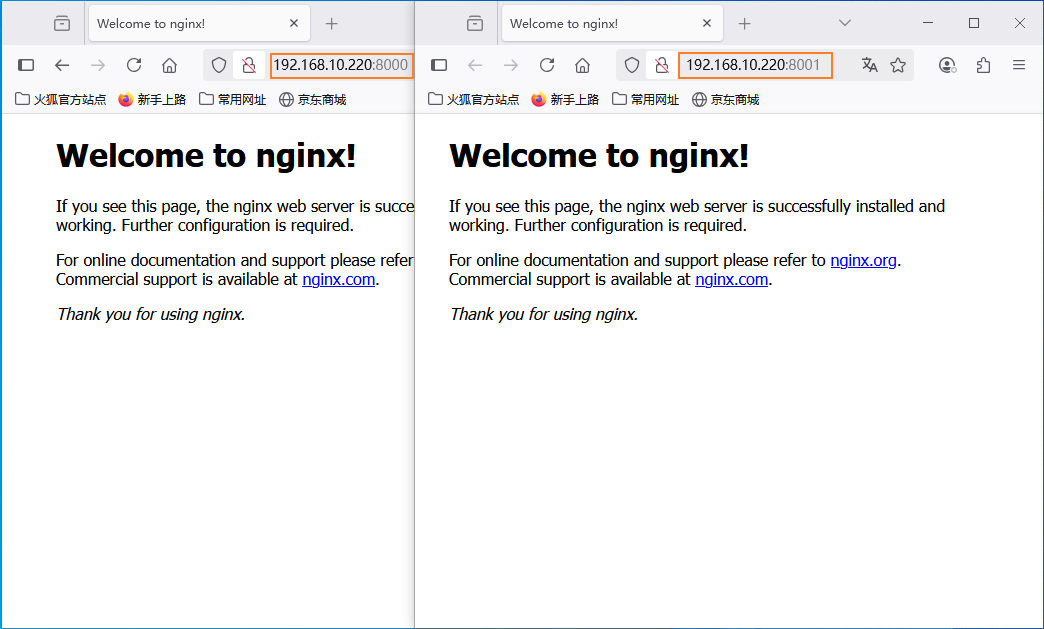This screenshot has width=1044, height=629.
Task: Go forward in the right window
Action: click(511, 65)
